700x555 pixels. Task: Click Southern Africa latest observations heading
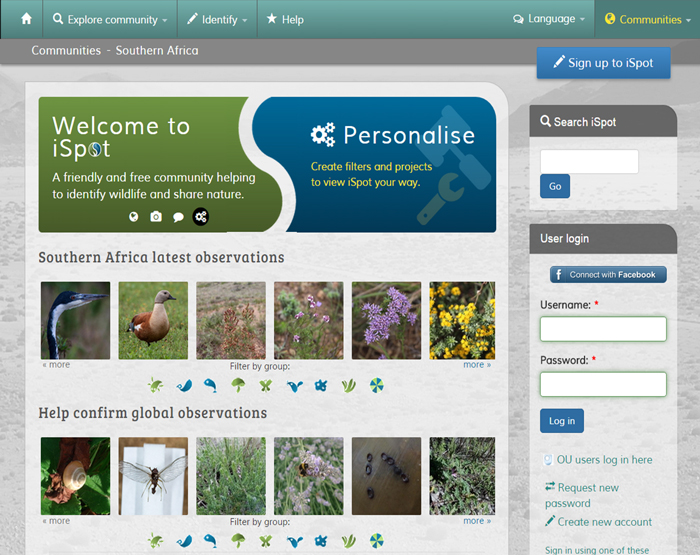(x=161, y=257)
